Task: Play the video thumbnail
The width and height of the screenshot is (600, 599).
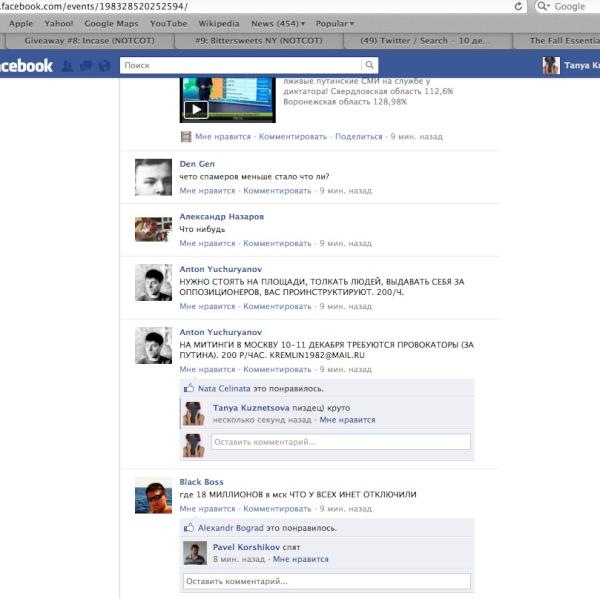Action: (196, 109)
